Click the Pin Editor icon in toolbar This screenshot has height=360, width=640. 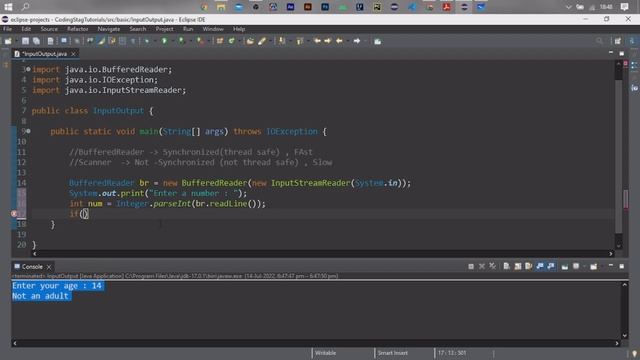click(378, 41)
